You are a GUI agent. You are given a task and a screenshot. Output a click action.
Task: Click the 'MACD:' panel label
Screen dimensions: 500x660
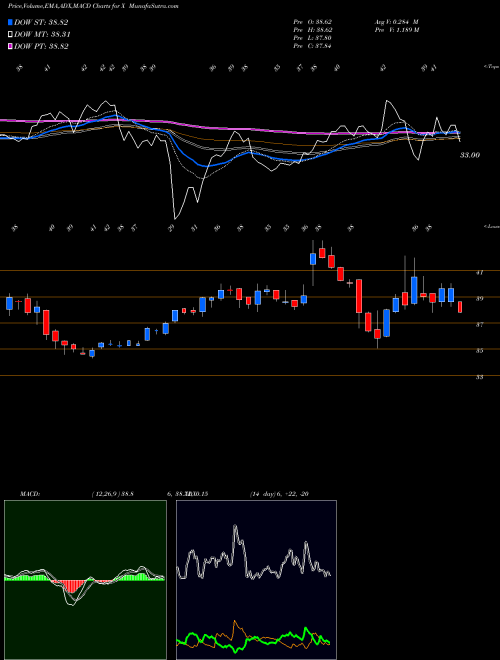click(30, 494)
